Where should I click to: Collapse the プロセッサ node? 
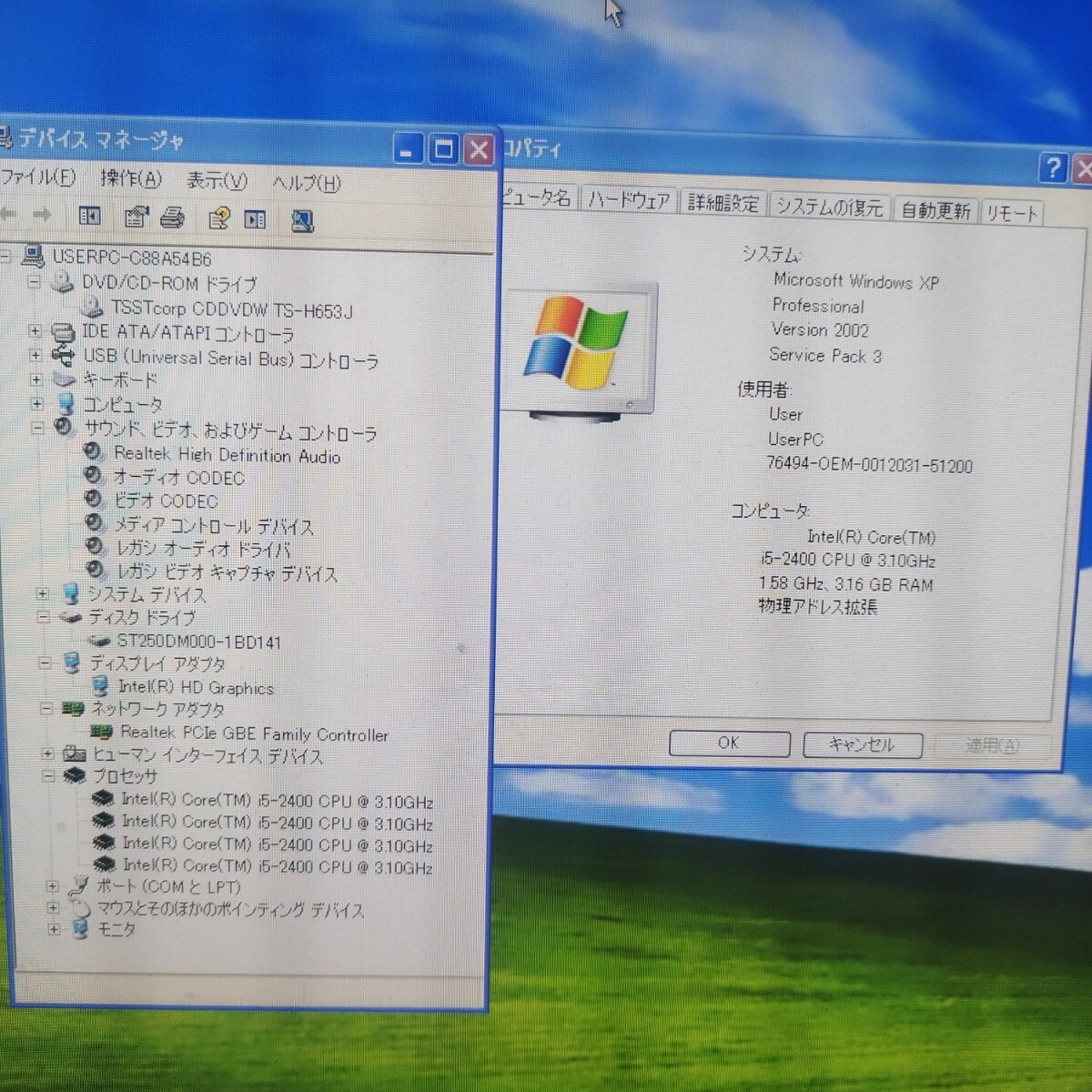click(48, 775)
